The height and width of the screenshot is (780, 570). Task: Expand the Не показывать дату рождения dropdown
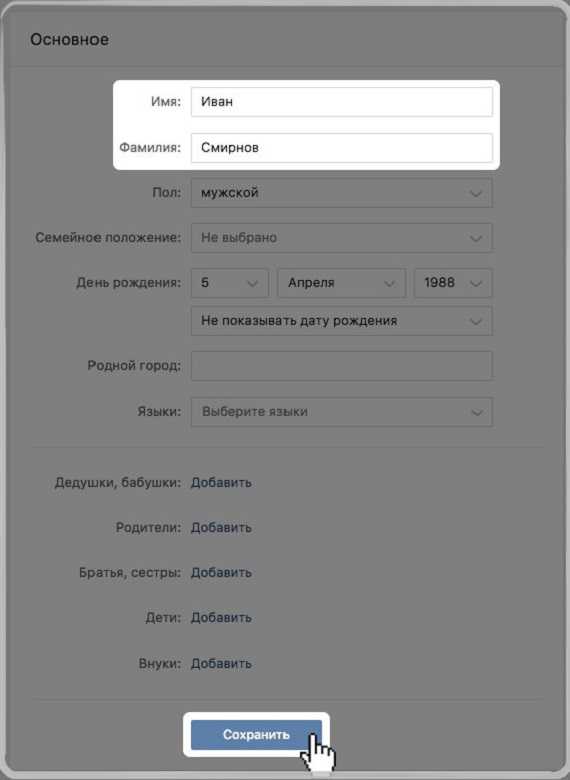point(342,321)
